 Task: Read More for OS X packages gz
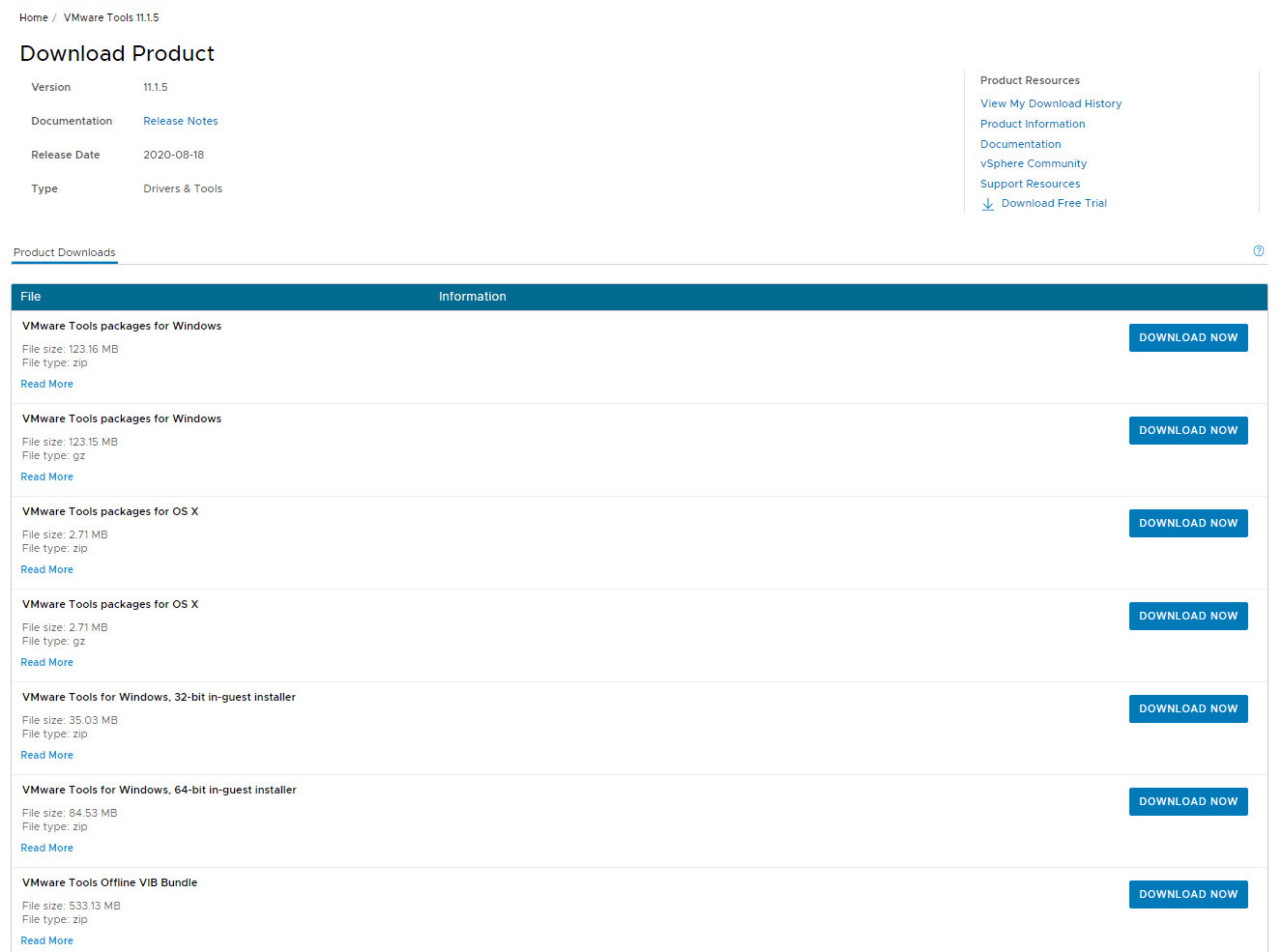[x=47, y=662]
